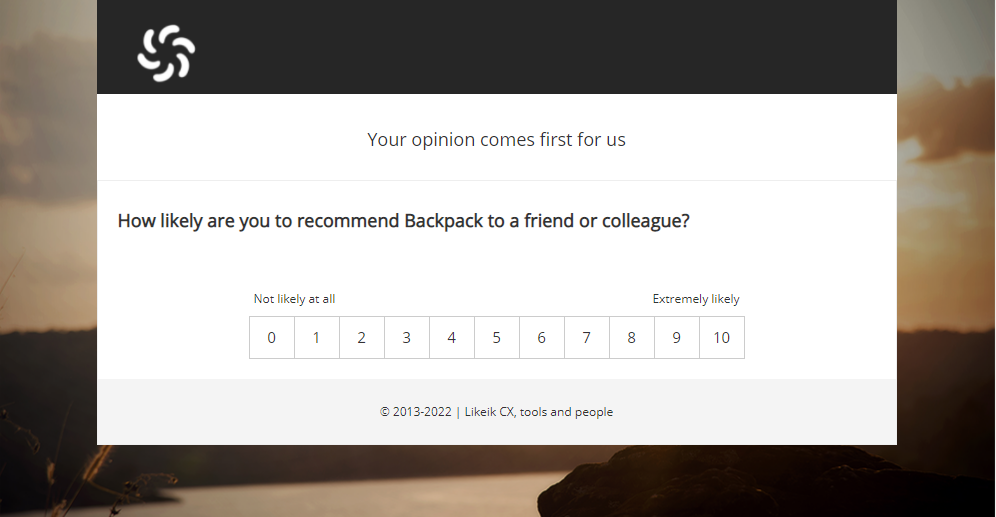Image resolution: width=996 pixels, height=517 pixels.
Task: Click the gray footer area of survey
Action: point(497,412)
